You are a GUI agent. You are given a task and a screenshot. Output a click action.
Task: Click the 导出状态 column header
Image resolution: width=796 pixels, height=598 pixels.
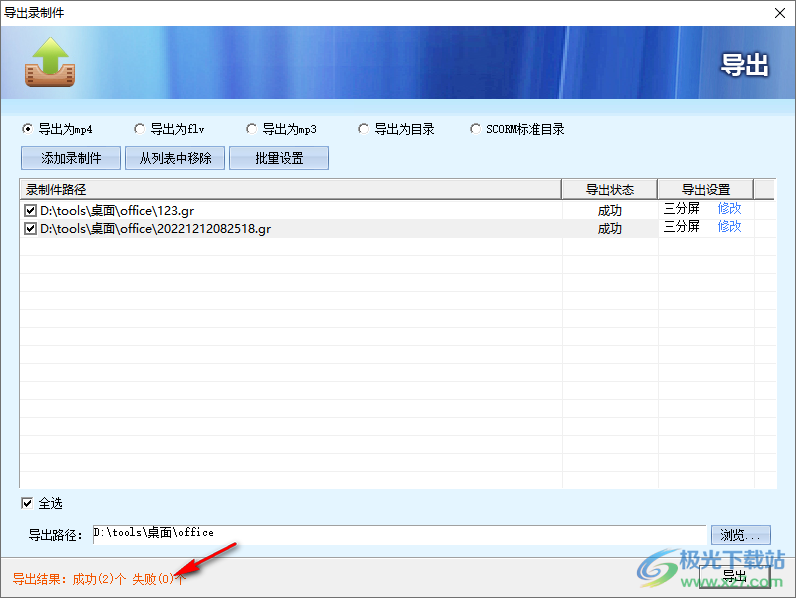point(609,190)
